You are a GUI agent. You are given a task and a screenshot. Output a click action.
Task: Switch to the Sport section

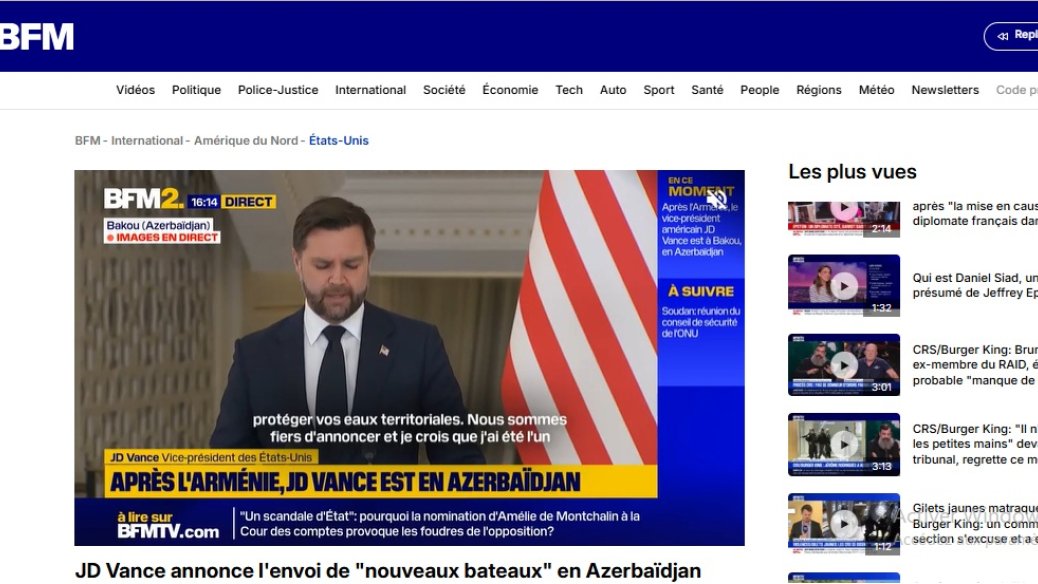pyautogui.click(x=658, y=89)
